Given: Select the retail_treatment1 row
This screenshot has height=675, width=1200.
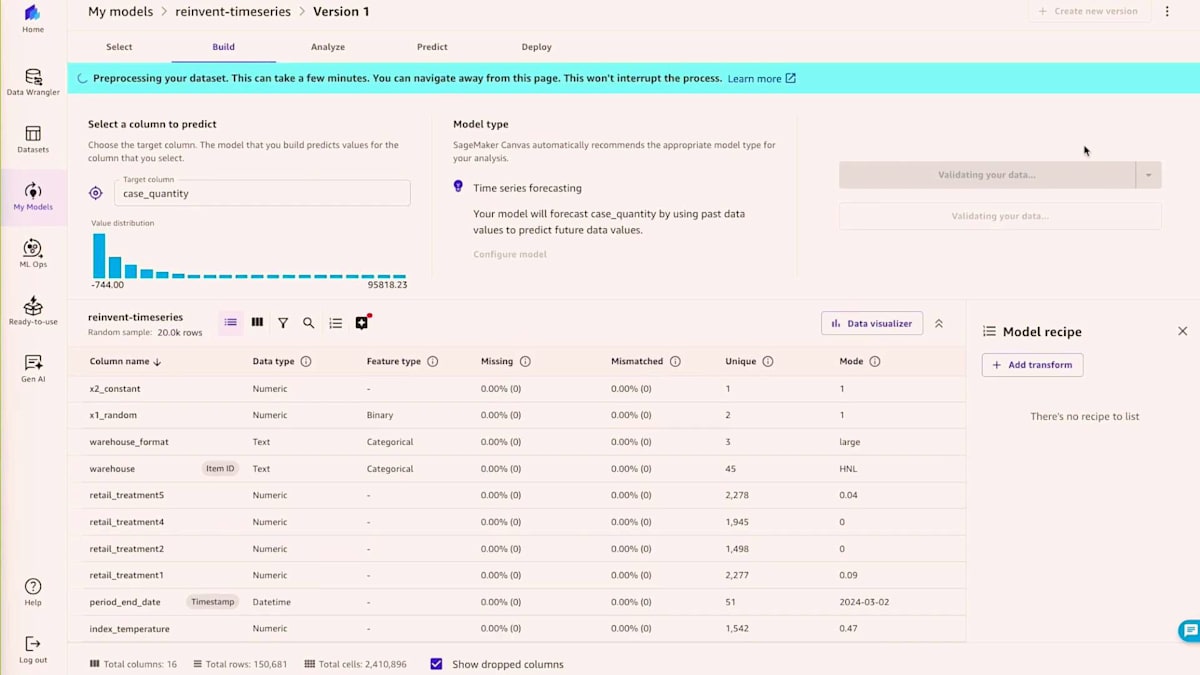Looking at the screenshot, I should [517, 575].
